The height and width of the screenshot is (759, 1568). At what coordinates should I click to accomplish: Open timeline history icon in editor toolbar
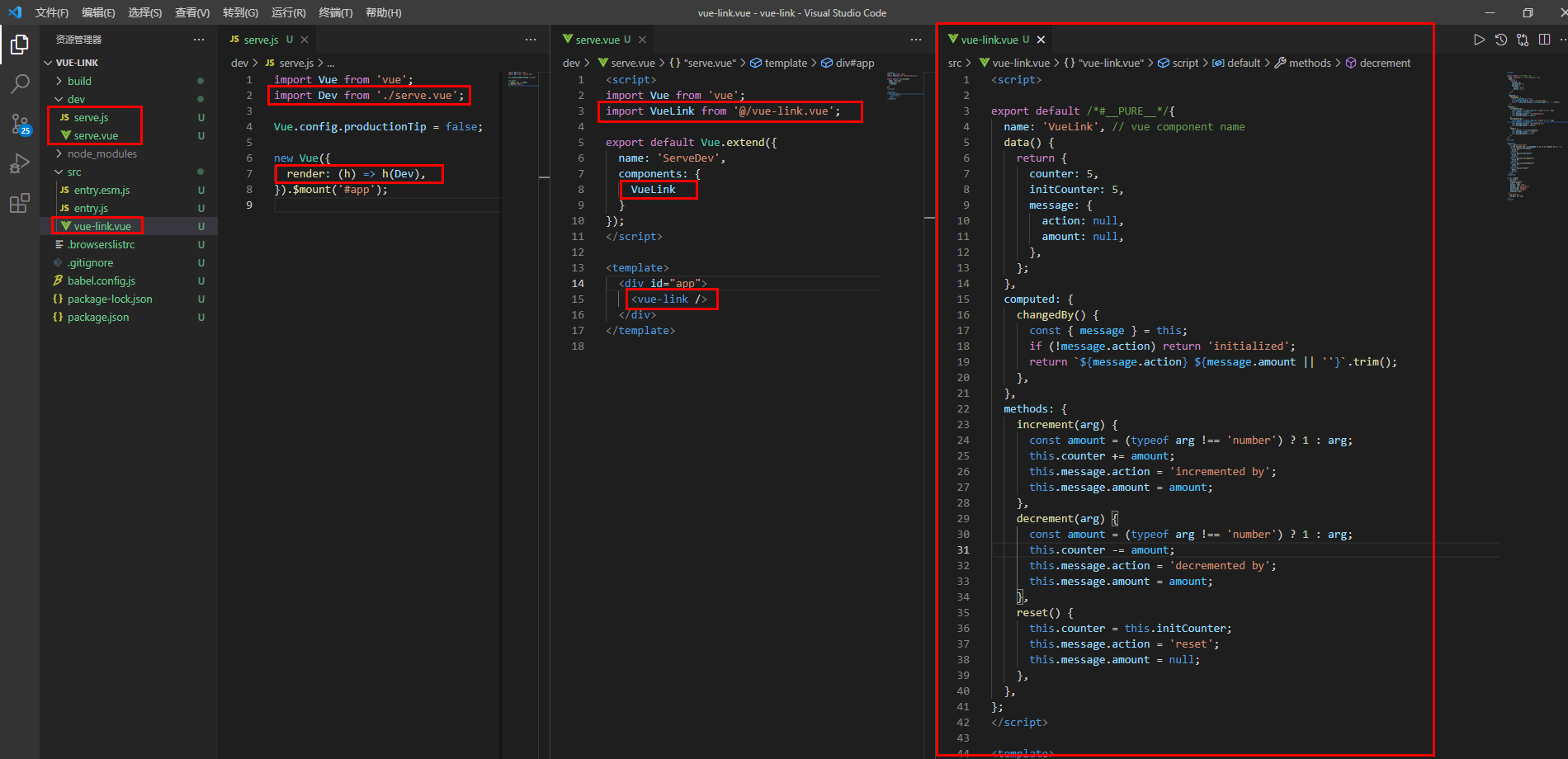[x=1501, y=40]
